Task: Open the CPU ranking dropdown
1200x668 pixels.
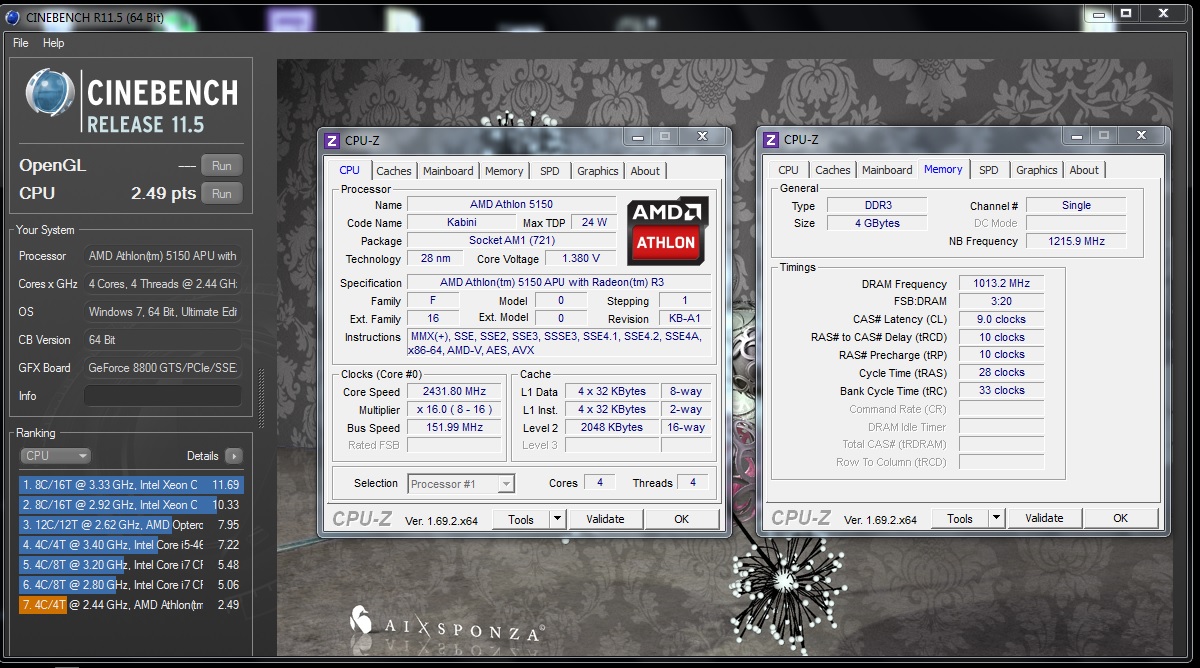Action: (x=55, y=456)
